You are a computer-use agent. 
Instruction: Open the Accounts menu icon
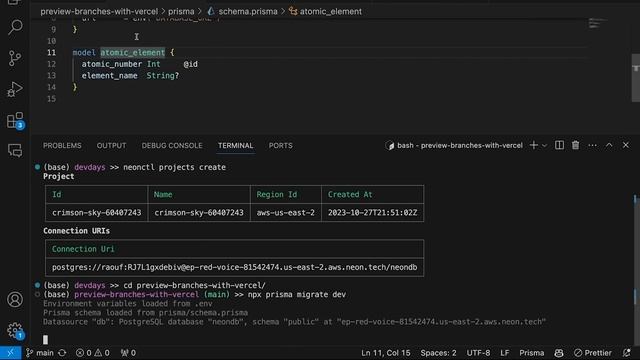pyautogui.click(x=15, y=300)
